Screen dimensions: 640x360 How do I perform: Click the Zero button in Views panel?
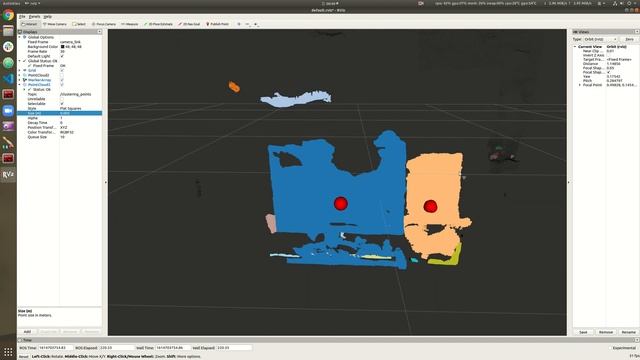point(629,39)
